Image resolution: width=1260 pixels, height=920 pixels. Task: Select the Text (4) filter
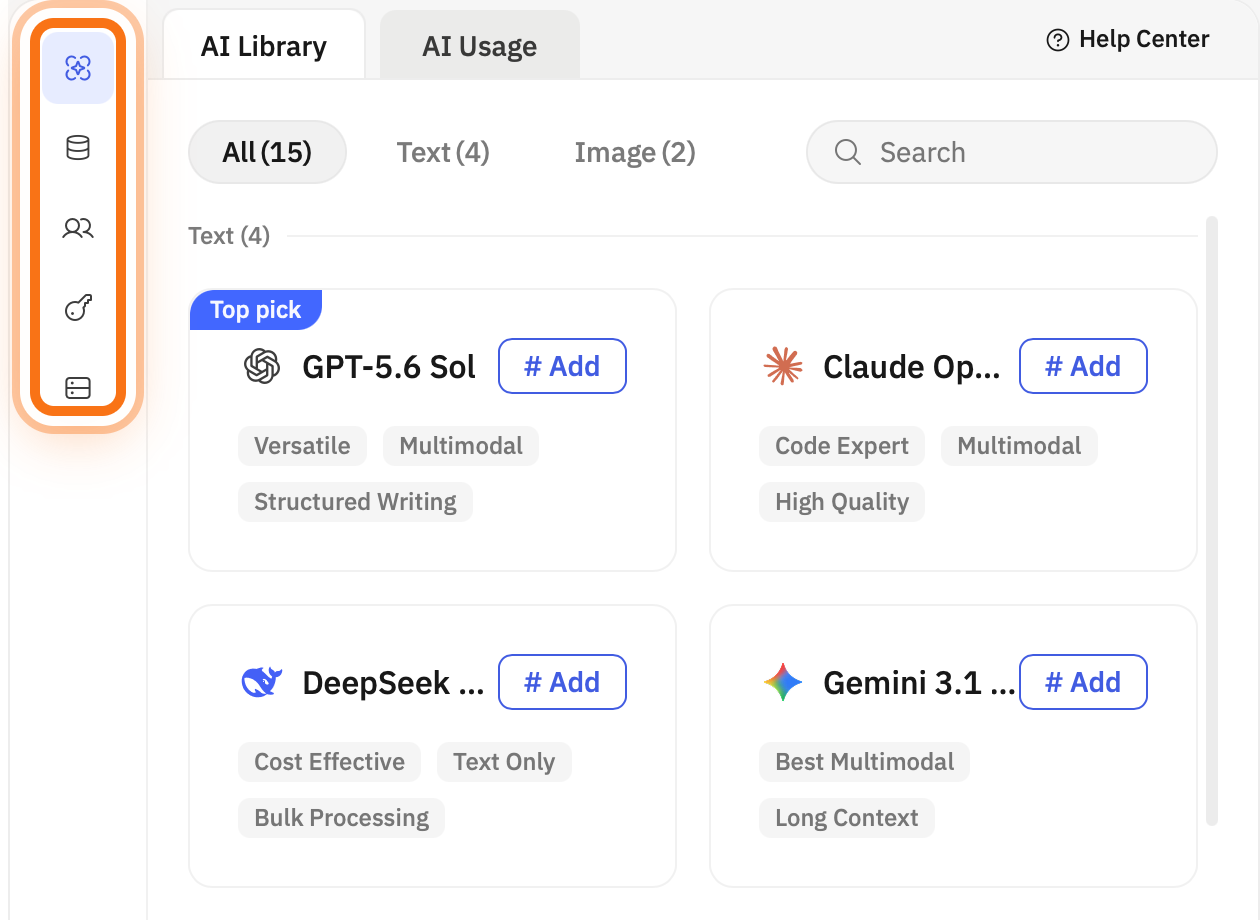443,152
